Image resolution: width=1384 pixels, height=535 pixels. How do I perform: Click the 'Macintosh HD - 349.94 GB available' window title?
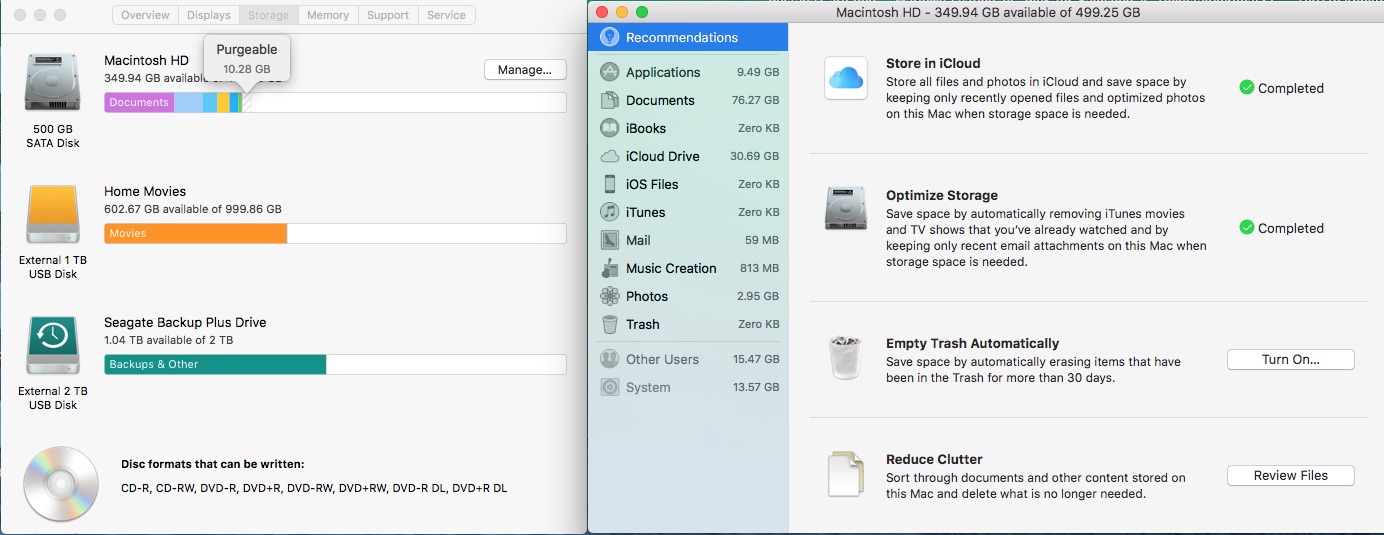pos(987,13)
